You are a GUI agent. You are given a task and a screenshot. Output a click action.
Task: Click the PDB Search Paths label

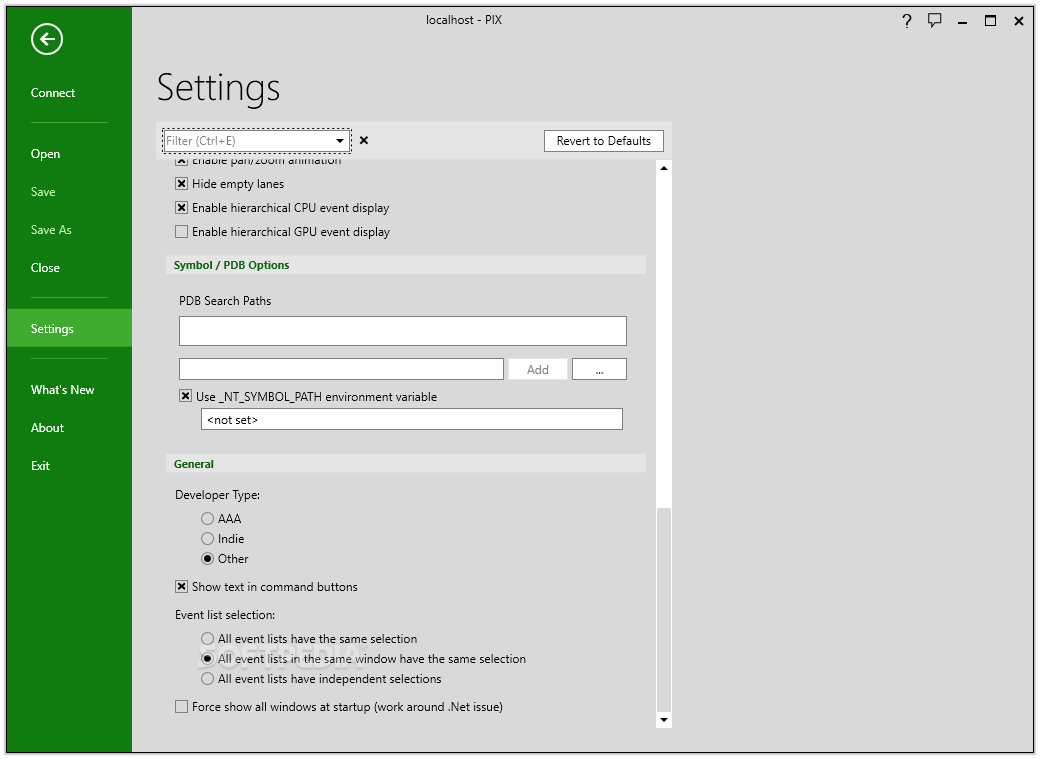225,301
